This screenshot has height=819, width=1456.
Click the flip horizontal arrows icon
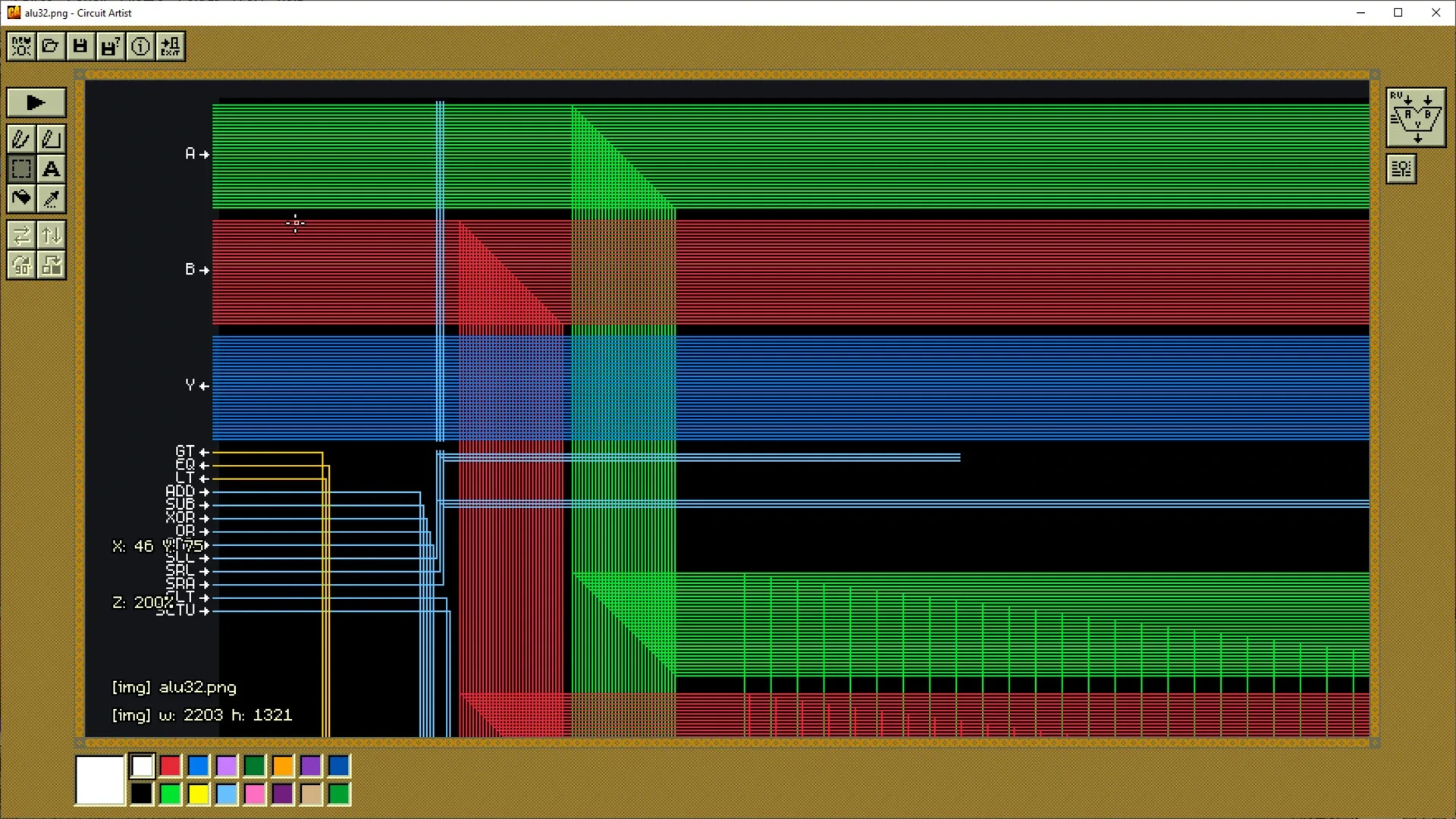[x=21, y=235]
